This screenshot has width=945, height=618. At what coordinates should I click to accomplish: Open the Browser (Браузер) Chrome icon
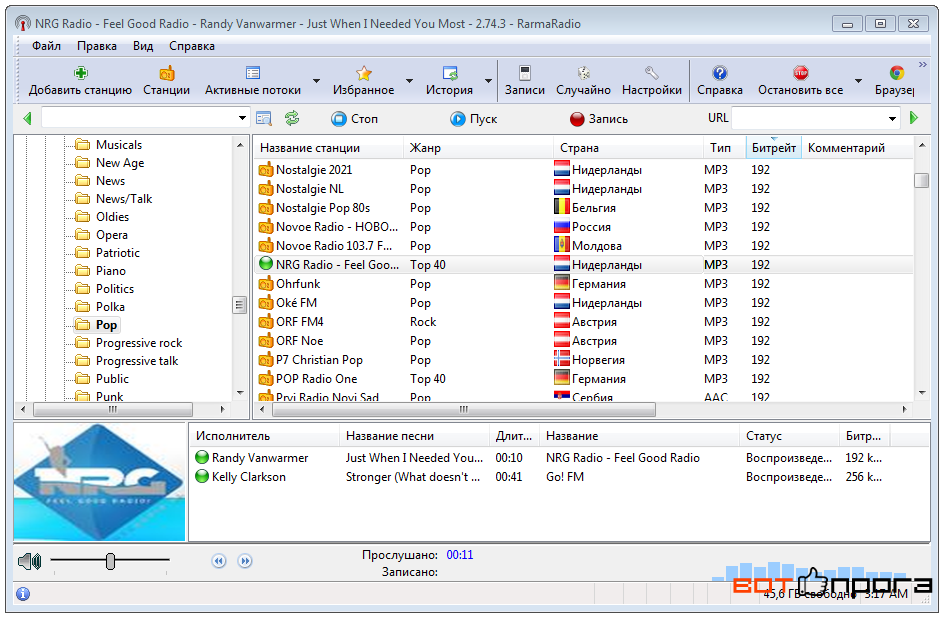[x=896, y=81]
